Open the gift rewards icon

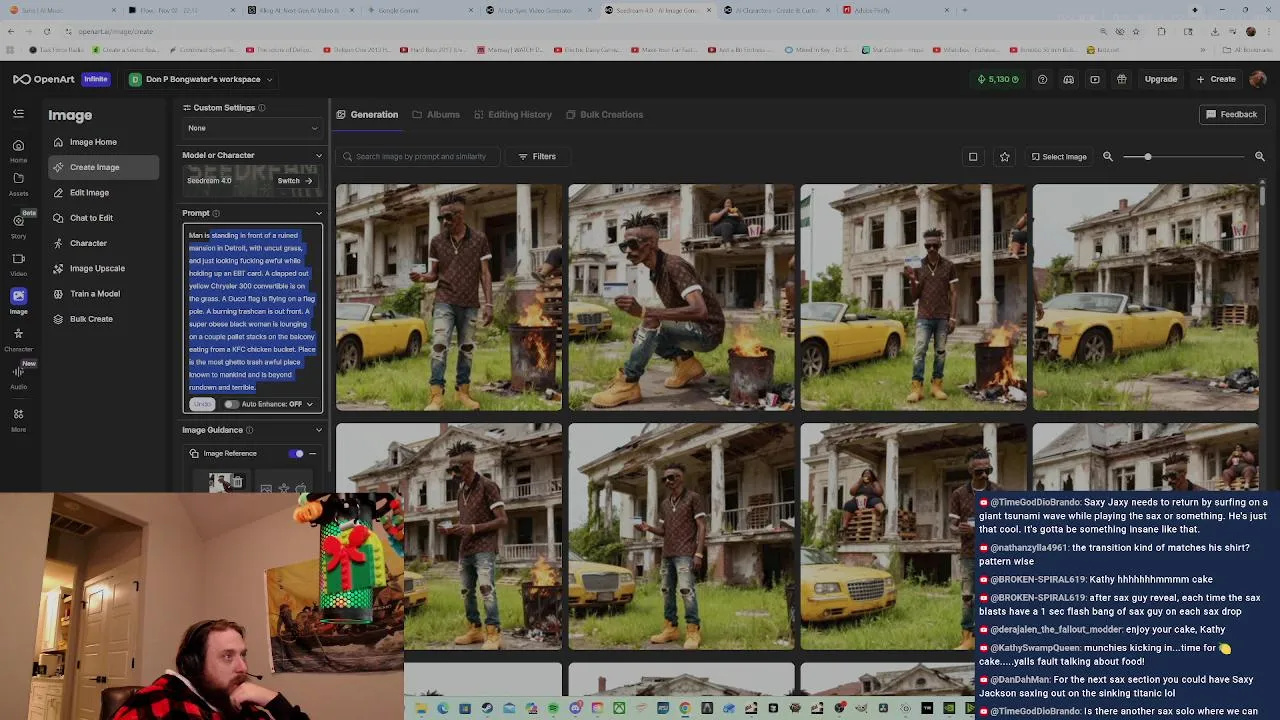(1121, 79)
